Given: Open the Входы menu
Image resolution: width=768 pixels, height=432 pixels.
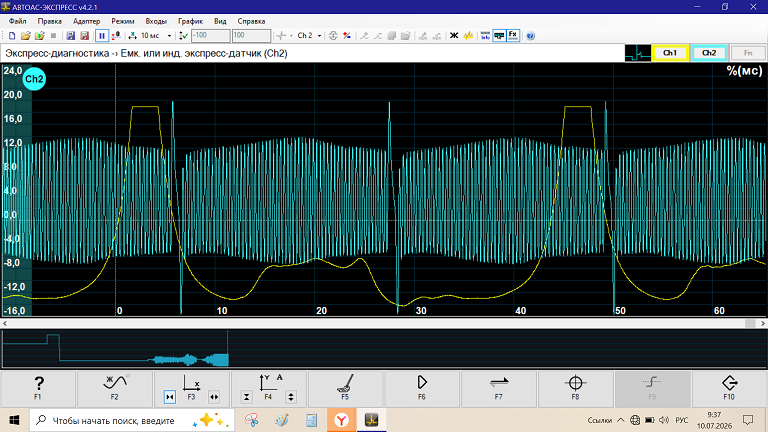Looking at the screenshot, I should [156, 21].
